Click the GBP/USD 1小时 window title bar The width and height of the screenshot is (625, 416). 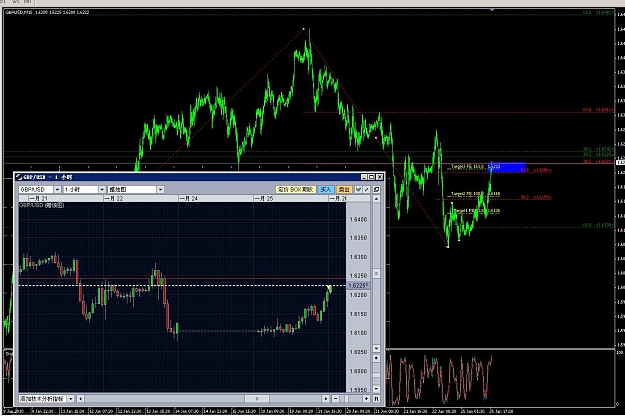199,177
